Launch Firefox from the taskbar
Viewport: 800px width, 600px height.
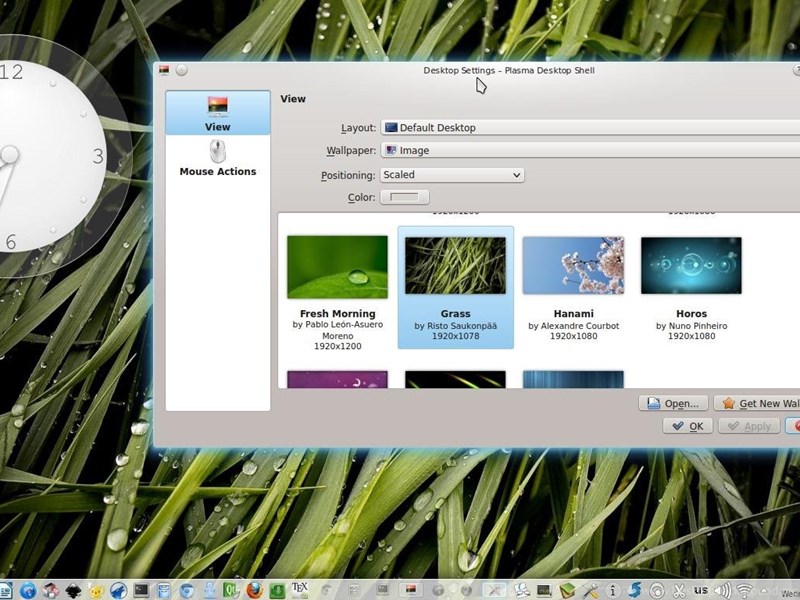(254, 590)
